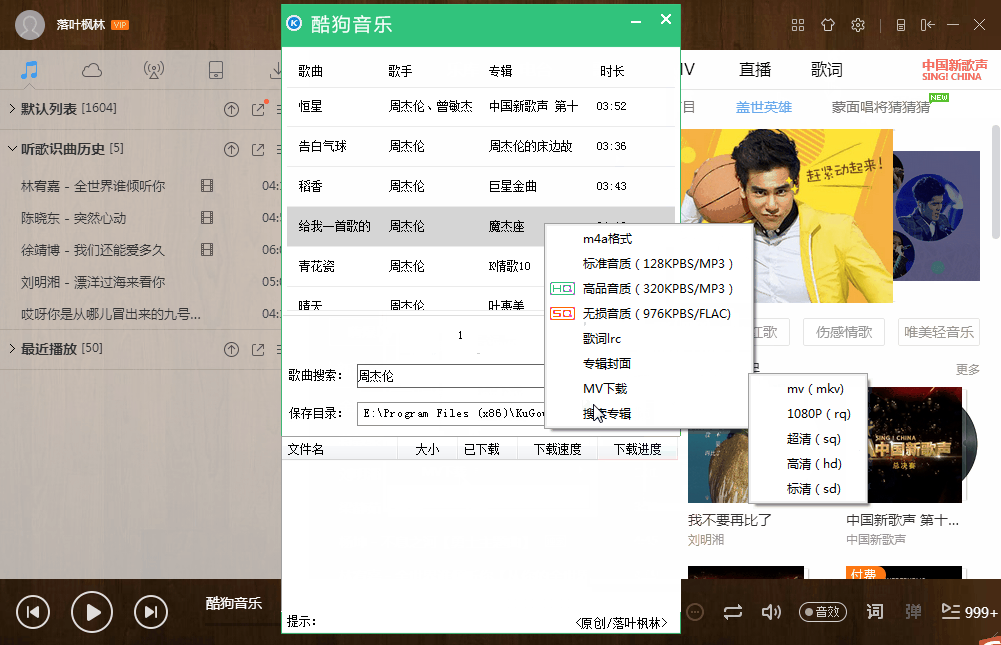
Task: Click the 歌曲搜索 input field
Action: point(451,376)
